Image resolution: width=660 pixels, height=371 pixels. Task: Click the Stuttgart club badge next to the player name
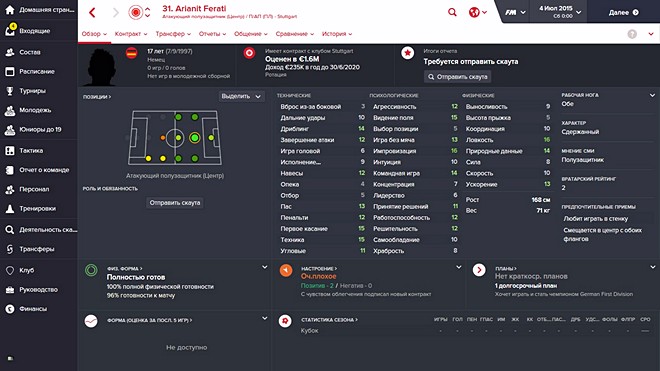(136, 13)
